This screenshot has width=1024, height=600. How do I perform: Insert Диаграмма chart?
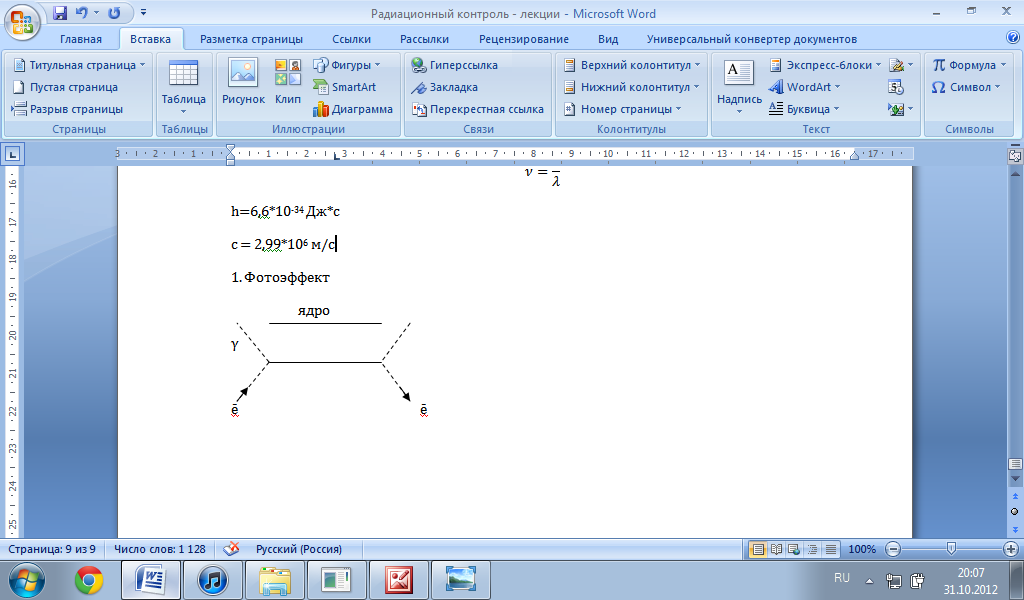point(353,109)
